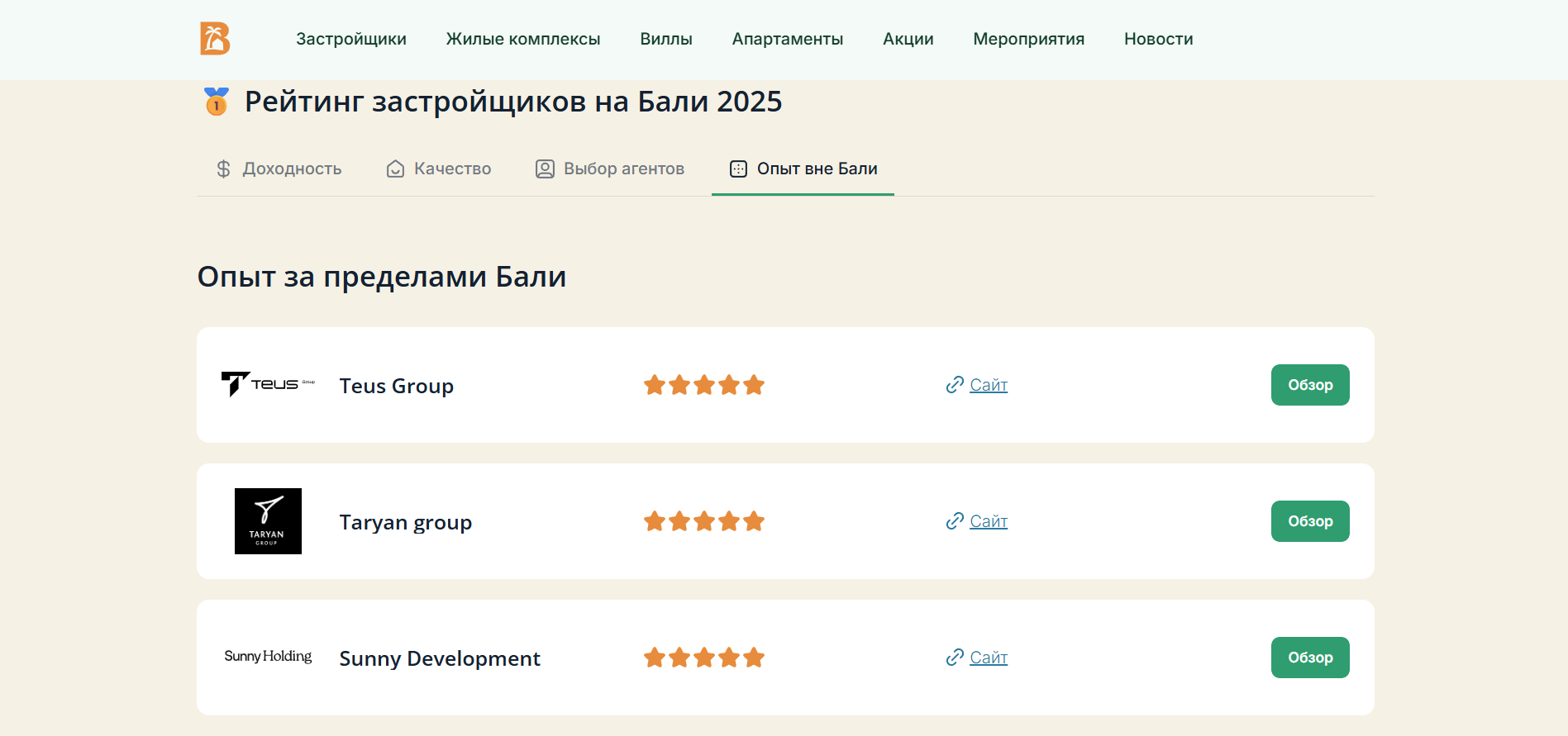The width and height of the screenshot is (1568, 736).
Task: Click the link chain icon in the Taryan group row
Action: [x=955, y=521]
